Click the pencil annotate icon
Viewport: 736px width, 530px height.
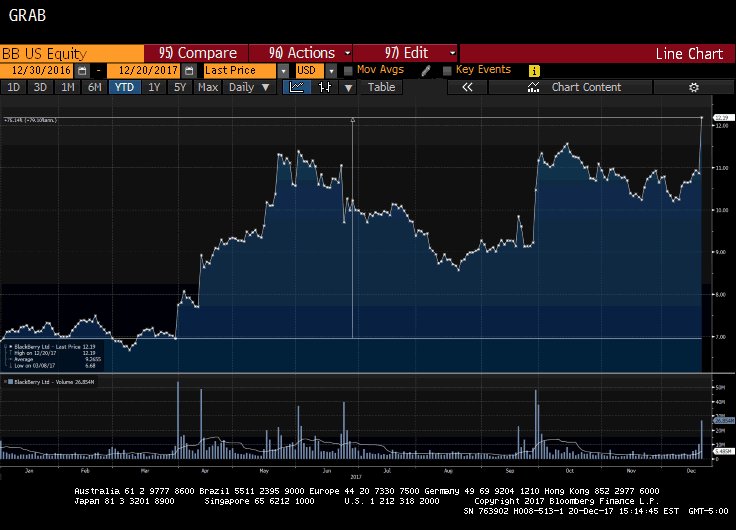426,71
